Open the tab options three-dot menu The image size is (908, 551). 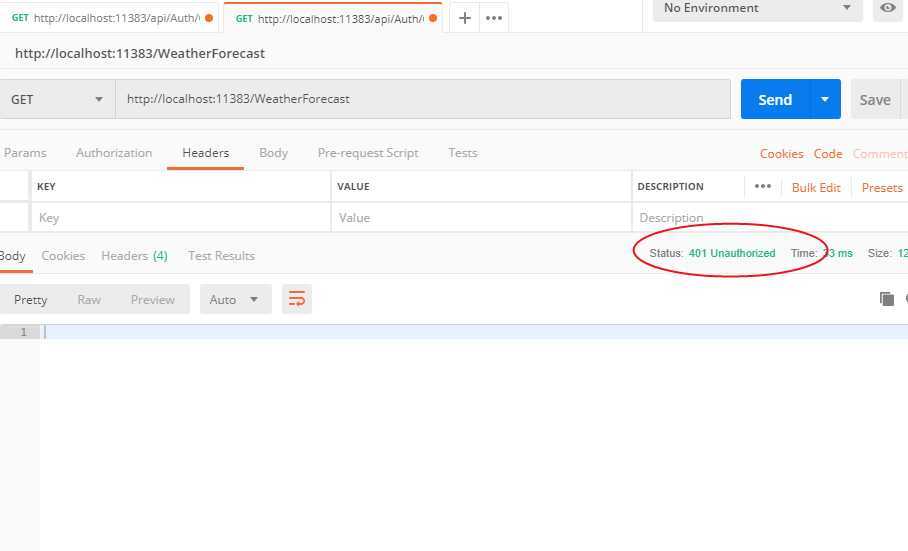tap(494, 18)
